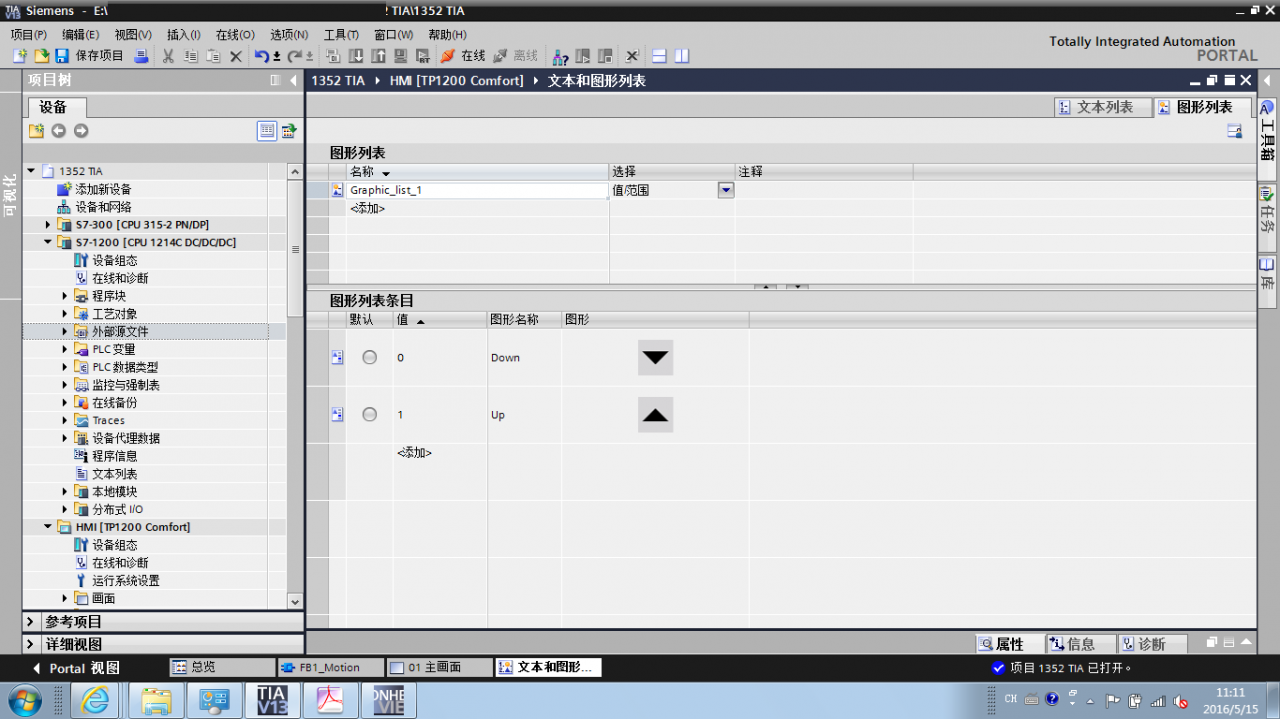1280x719 pixels.
Task: Open FB1_Motion editor from bottom bar
Action: pyautogui.click(x=330, y=667)
